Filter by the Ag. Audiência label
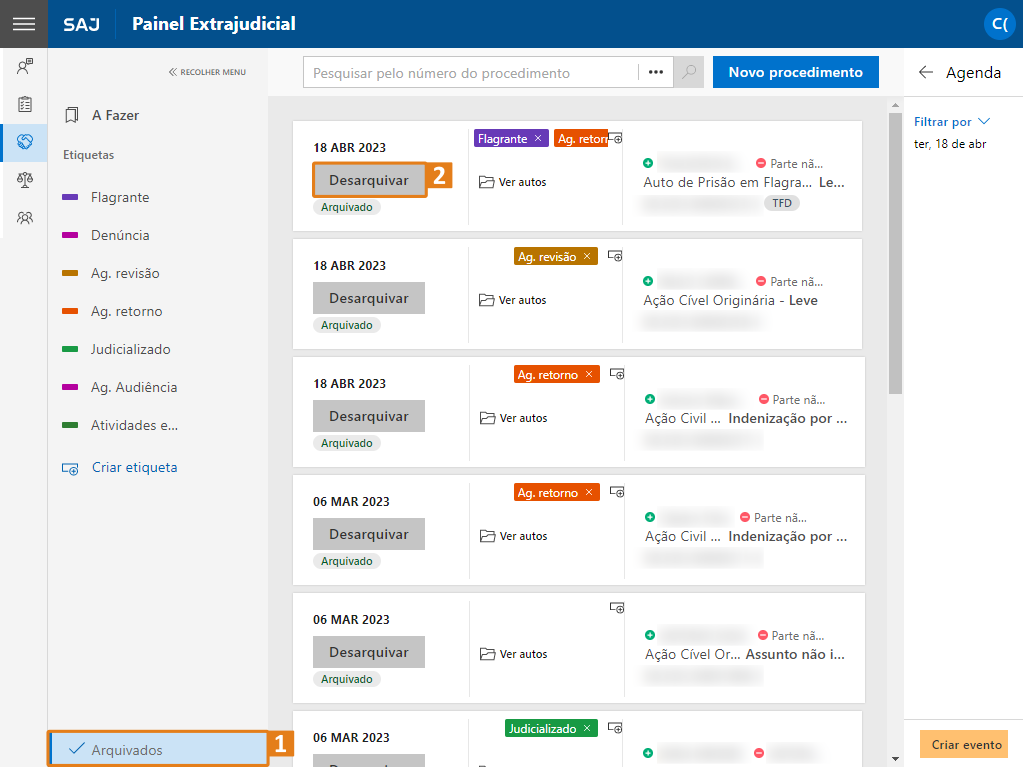This screenshot has width=1023, height=767. (x=119, y=387)
